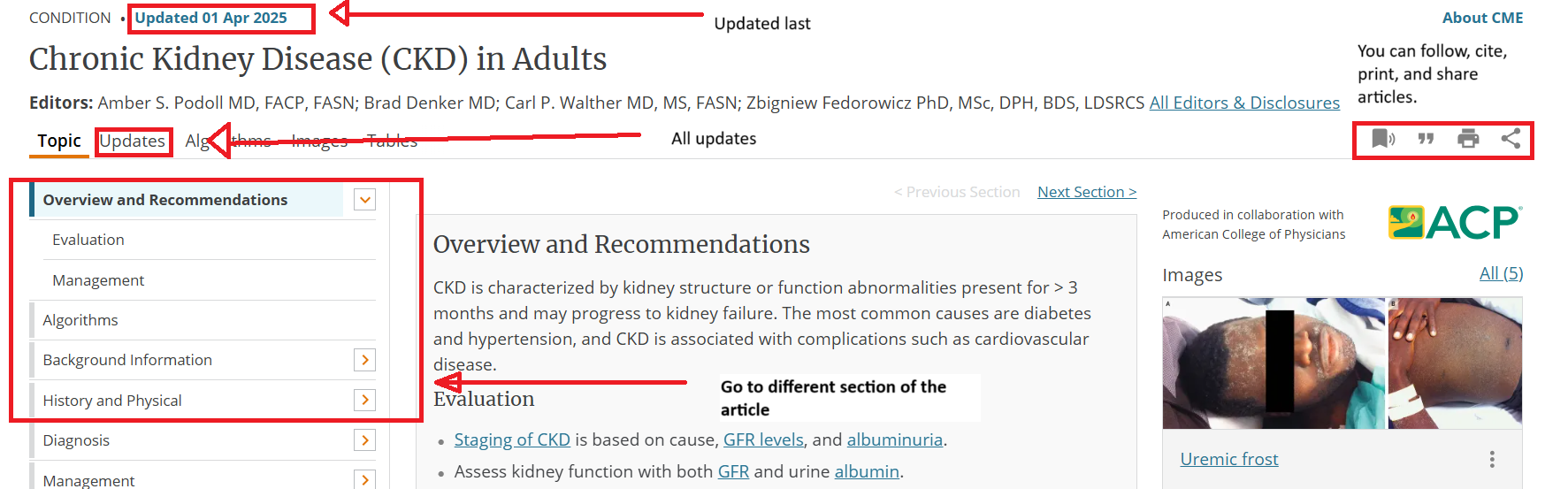Open Staging of CKD link
The height and width of the screenshot is (489, 1568).
[512, 439]
